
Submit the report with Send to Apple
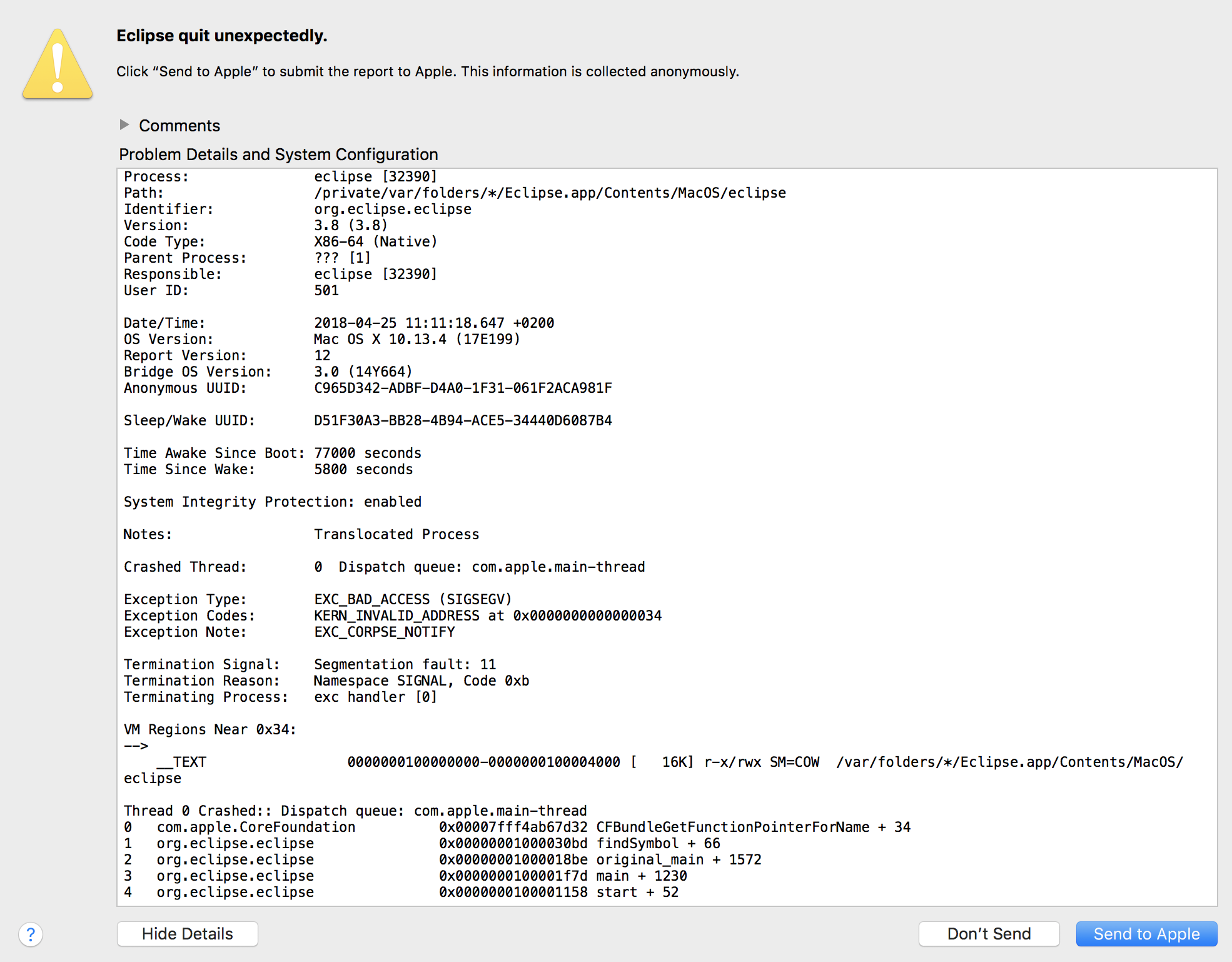click(1146, 934)
